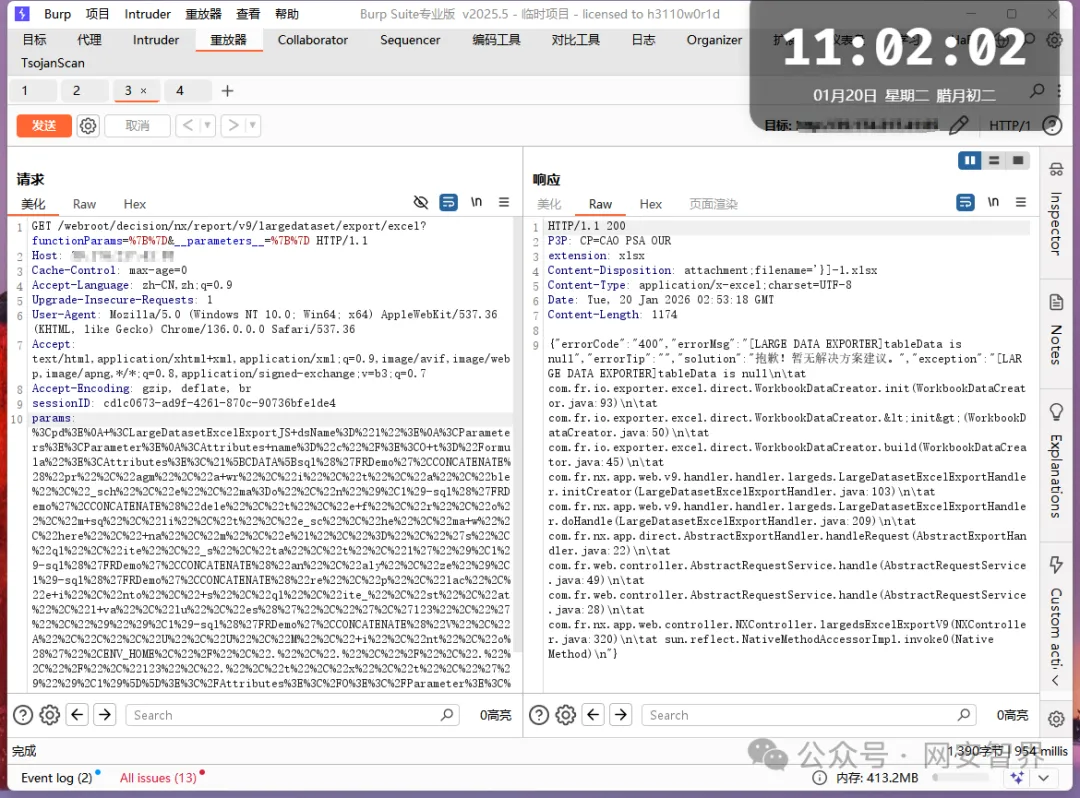1080x798 pixels.
Task: Open the 查看 View menu
Action: point(248,14)
